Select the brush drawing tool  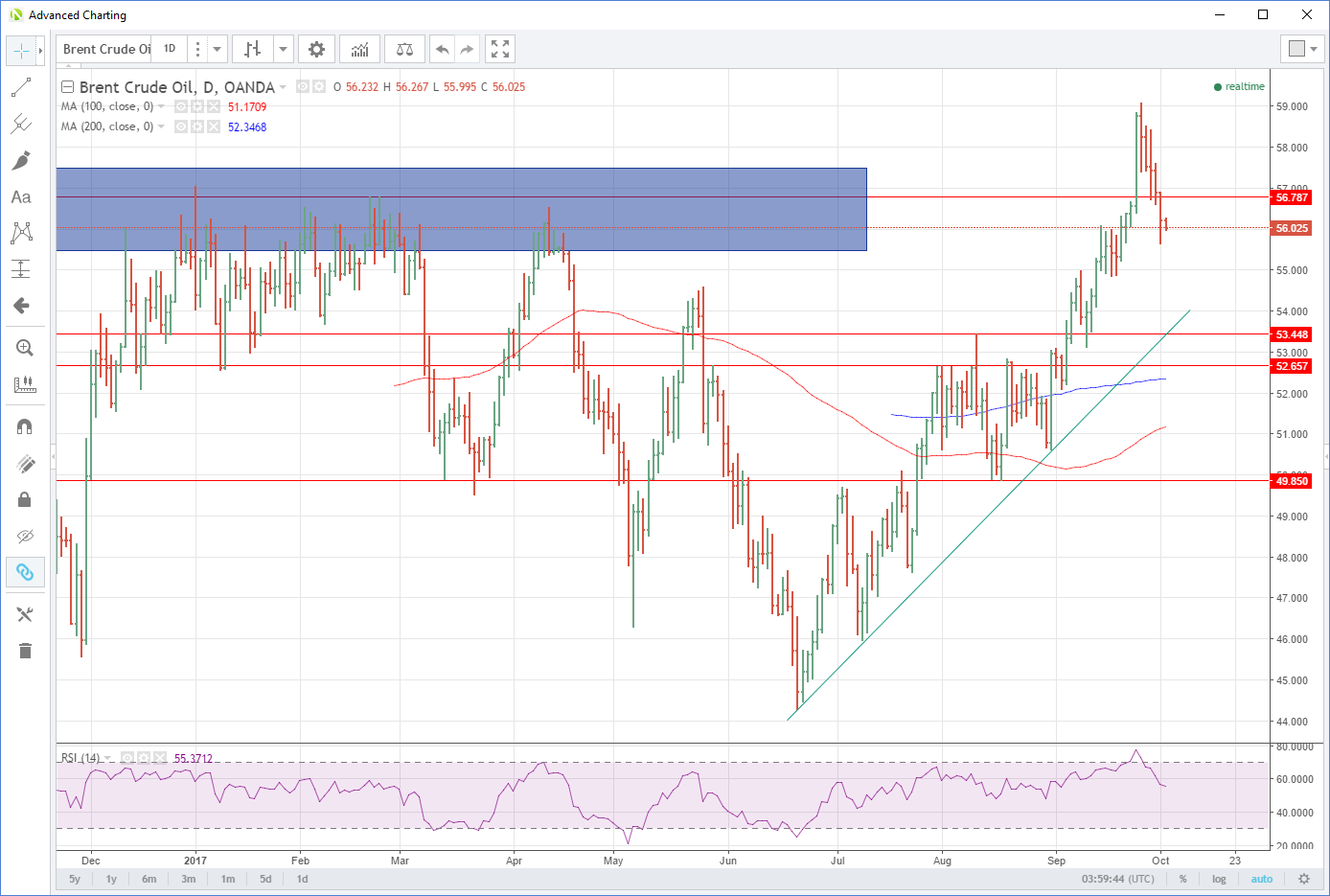coord(21,160)
